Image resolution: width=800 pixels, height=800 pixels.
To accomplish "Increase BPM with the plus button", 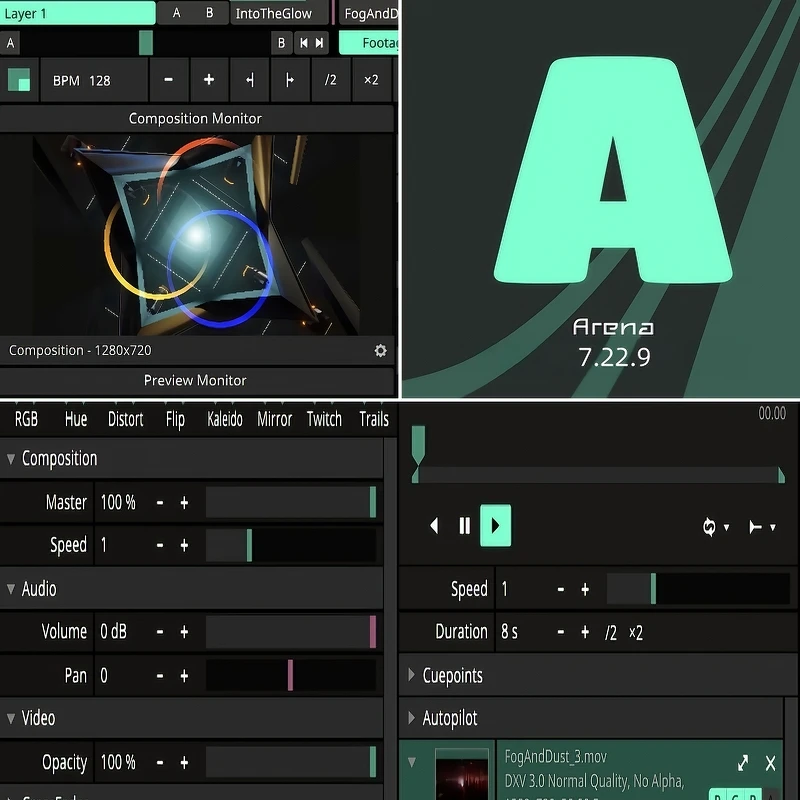I will [209, 80].
